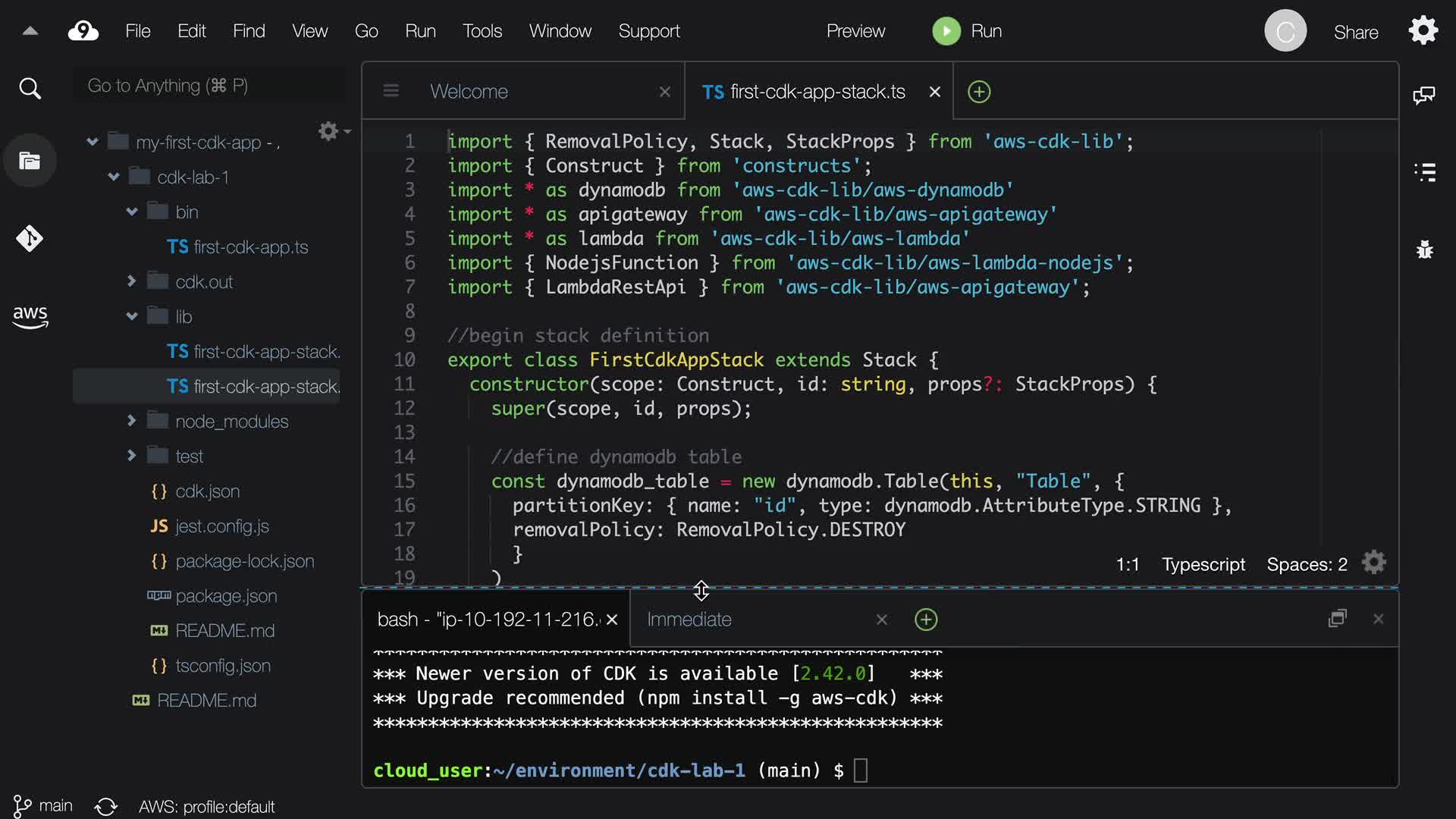
Task: Open the Source Control git icon
Action: [x=30, y=239]
